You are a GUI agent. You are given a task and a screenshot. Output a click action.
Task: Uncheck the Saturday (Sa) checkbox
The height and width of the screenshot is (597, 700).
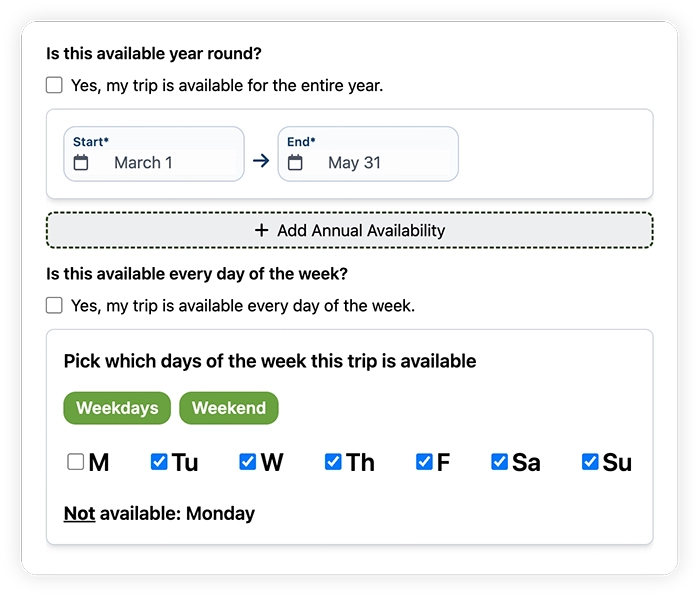coord(499,462)
